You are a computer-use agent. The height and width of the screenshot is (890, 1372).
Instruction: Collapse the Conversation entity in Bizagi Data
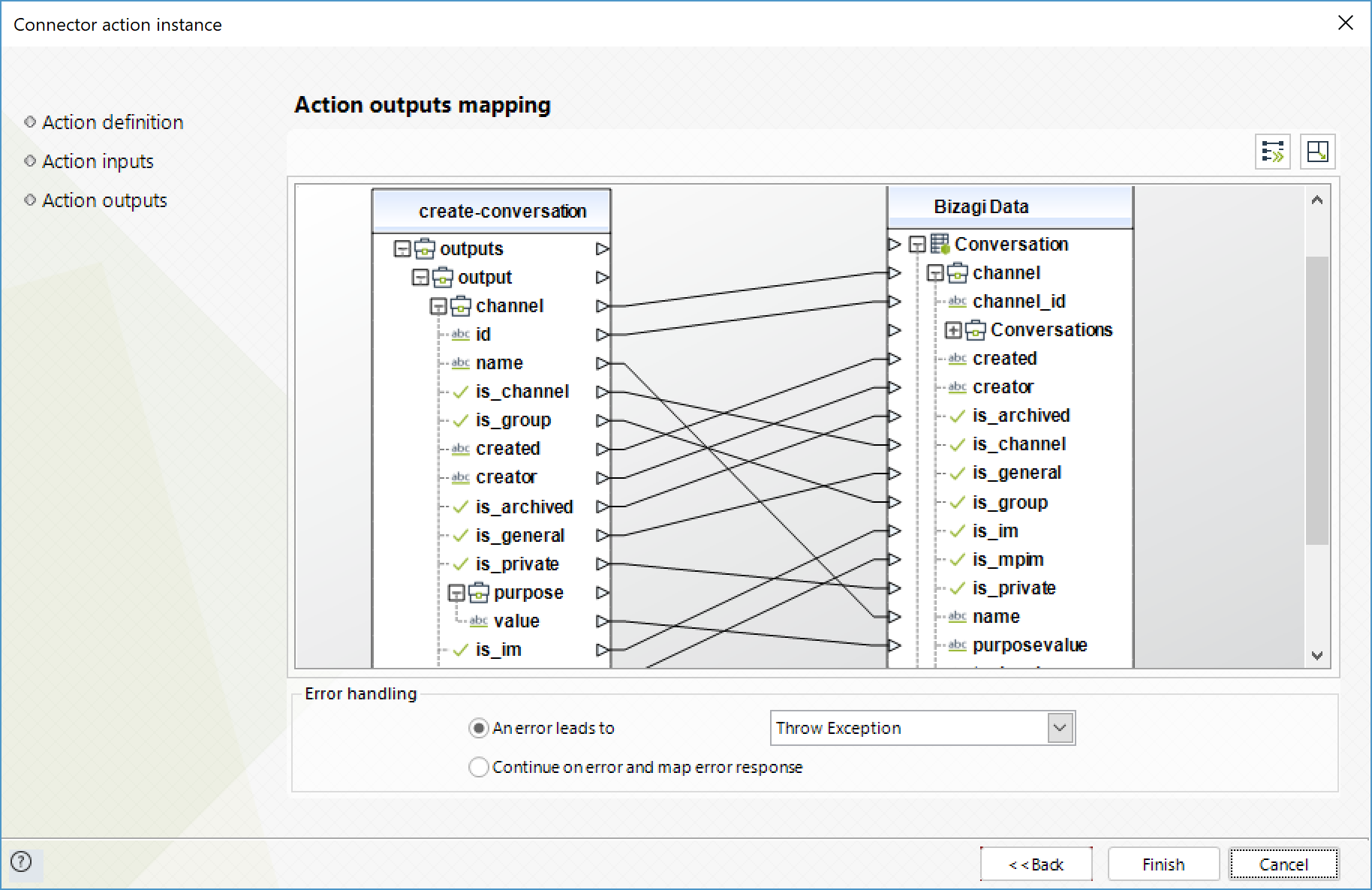pyautogui.click(x=917, y=245)
